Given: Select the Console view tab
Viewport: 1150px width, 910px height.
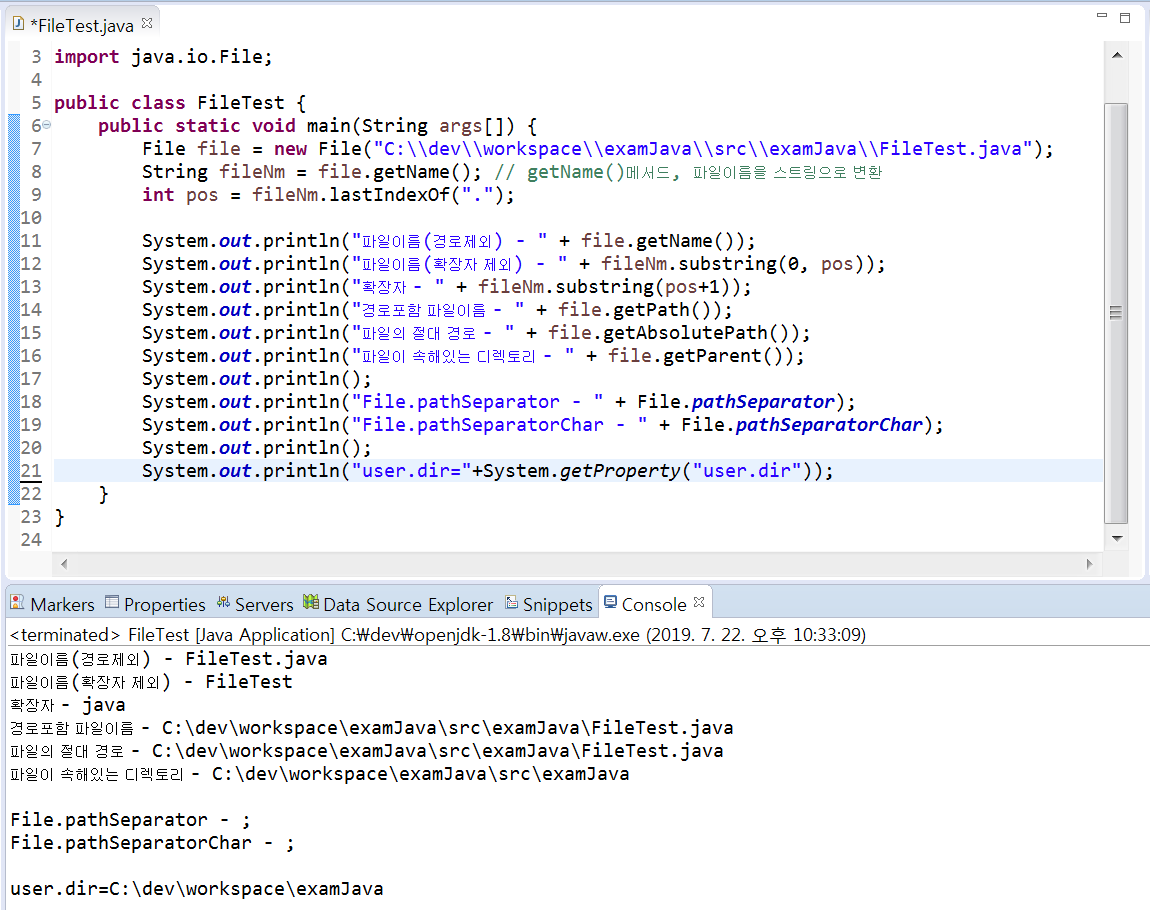Looking at the screenshot, I should (x=653, y=604).
